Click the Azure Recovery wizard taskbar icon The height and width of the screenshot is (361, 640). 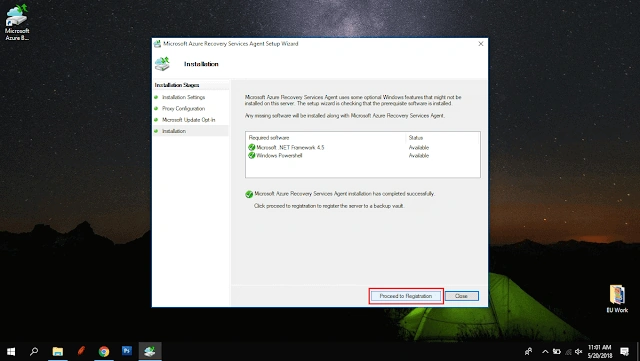150,351
